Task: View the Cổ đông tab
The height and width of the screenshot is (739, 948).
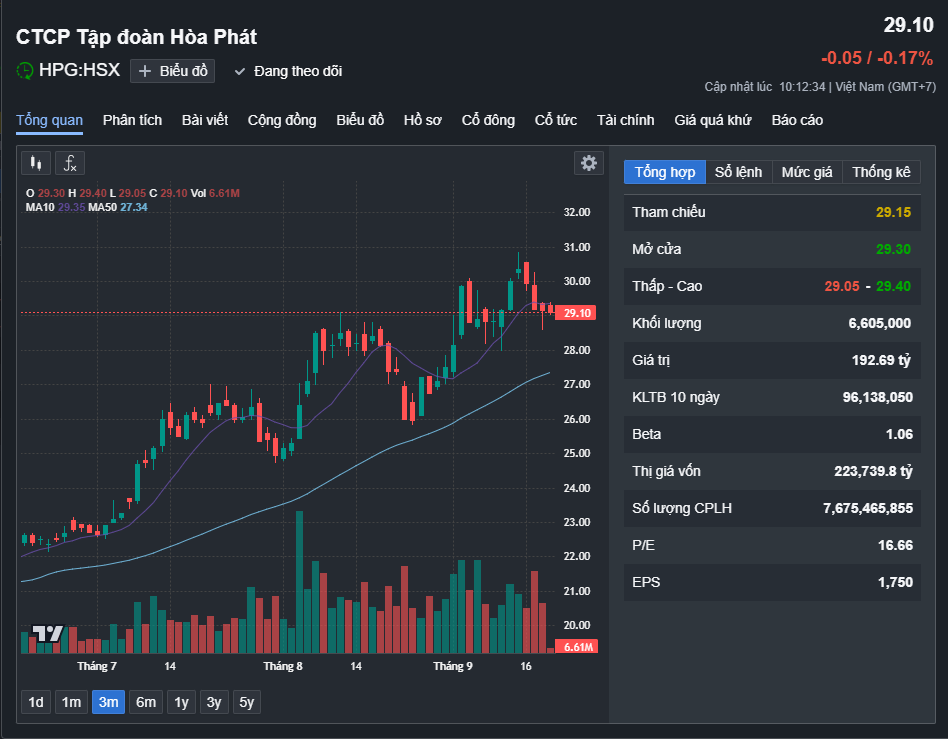Action: click(x=489, y=120)
